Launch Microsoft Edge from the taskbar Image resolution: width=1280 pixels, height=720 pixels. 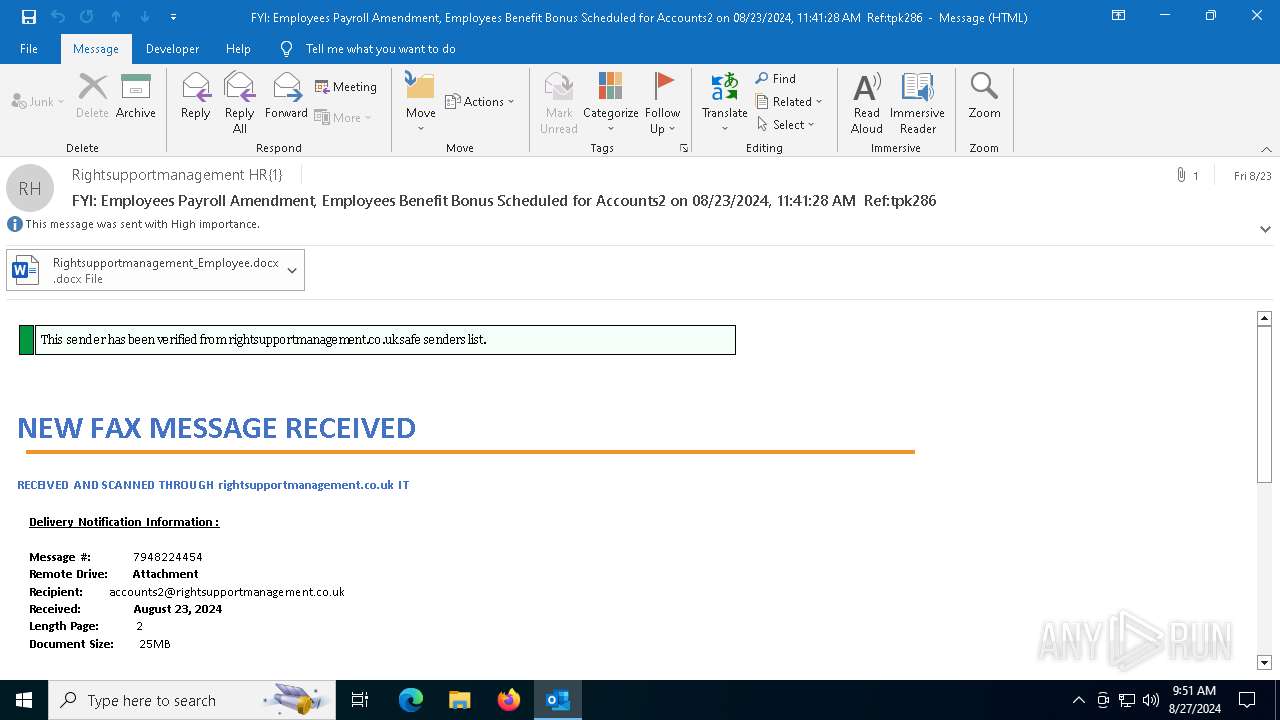pyautogui.click(x=411, y=700)
